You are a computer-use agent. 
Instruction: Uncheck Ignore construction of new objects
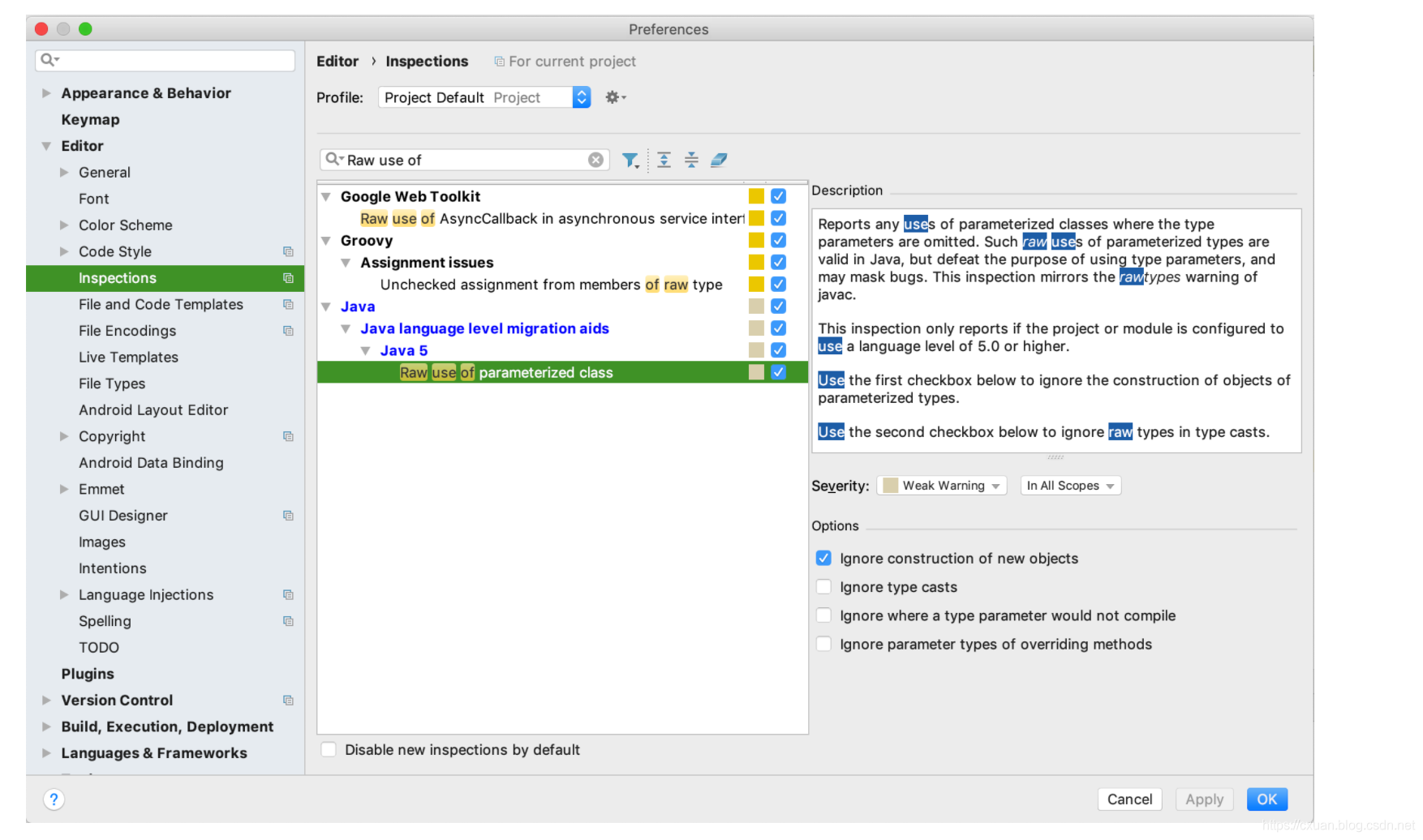(823, 558)
